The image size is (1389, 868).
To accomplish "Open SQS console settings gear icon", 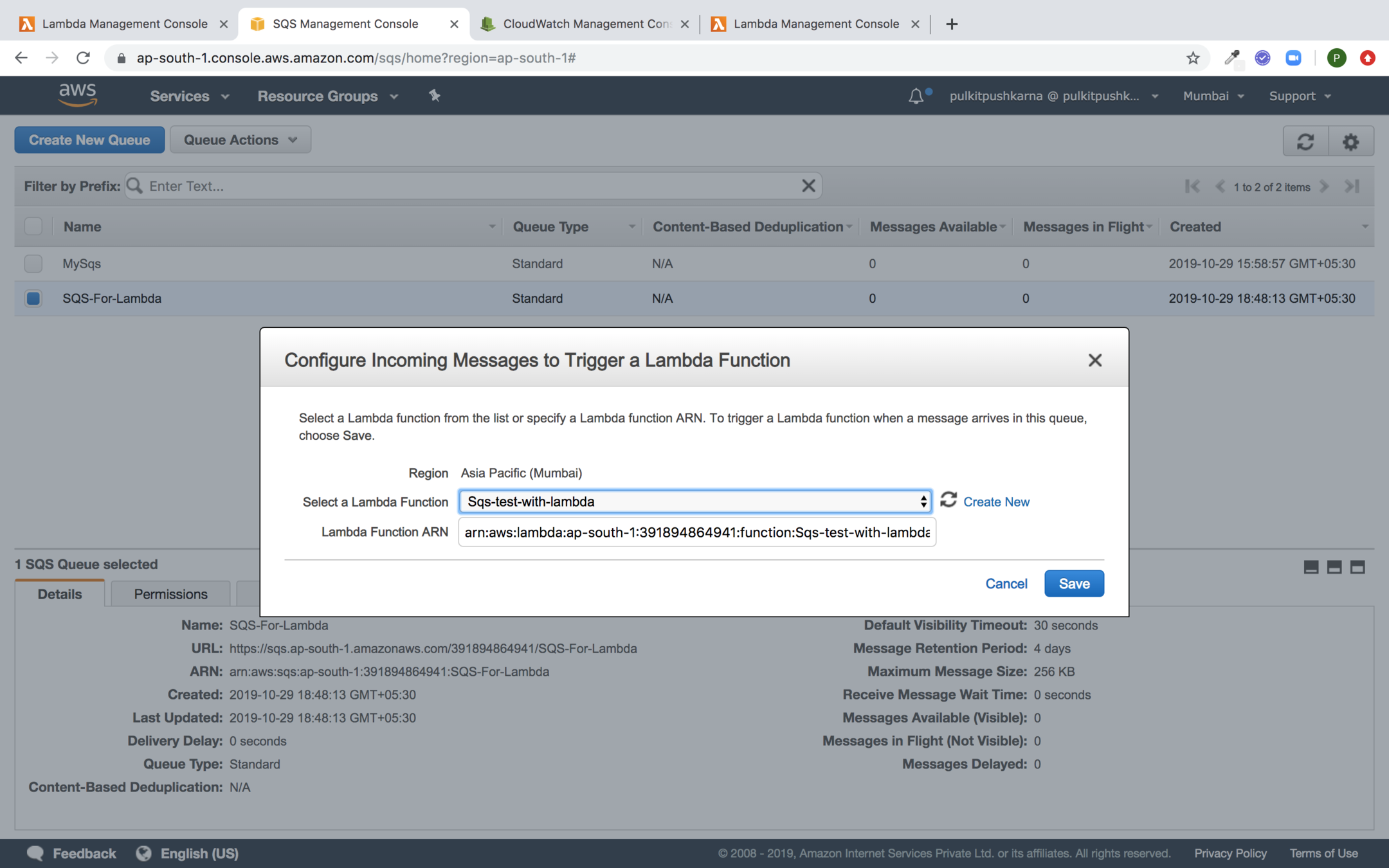I will point(1350,141).
